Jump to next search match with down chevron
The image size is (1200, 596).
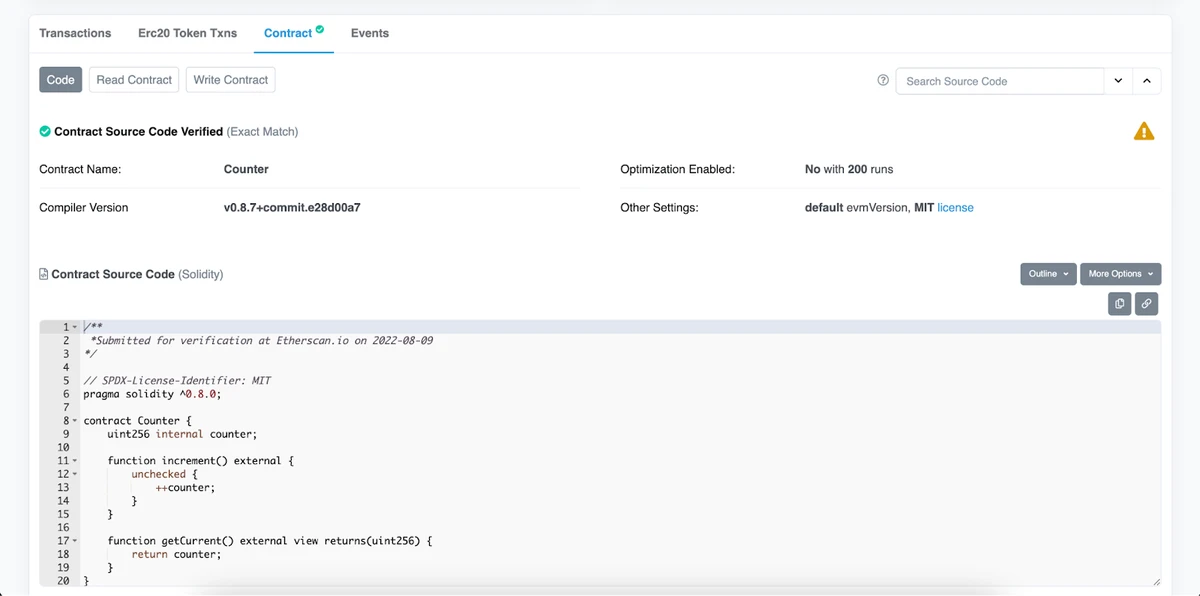pos(1118,81)
